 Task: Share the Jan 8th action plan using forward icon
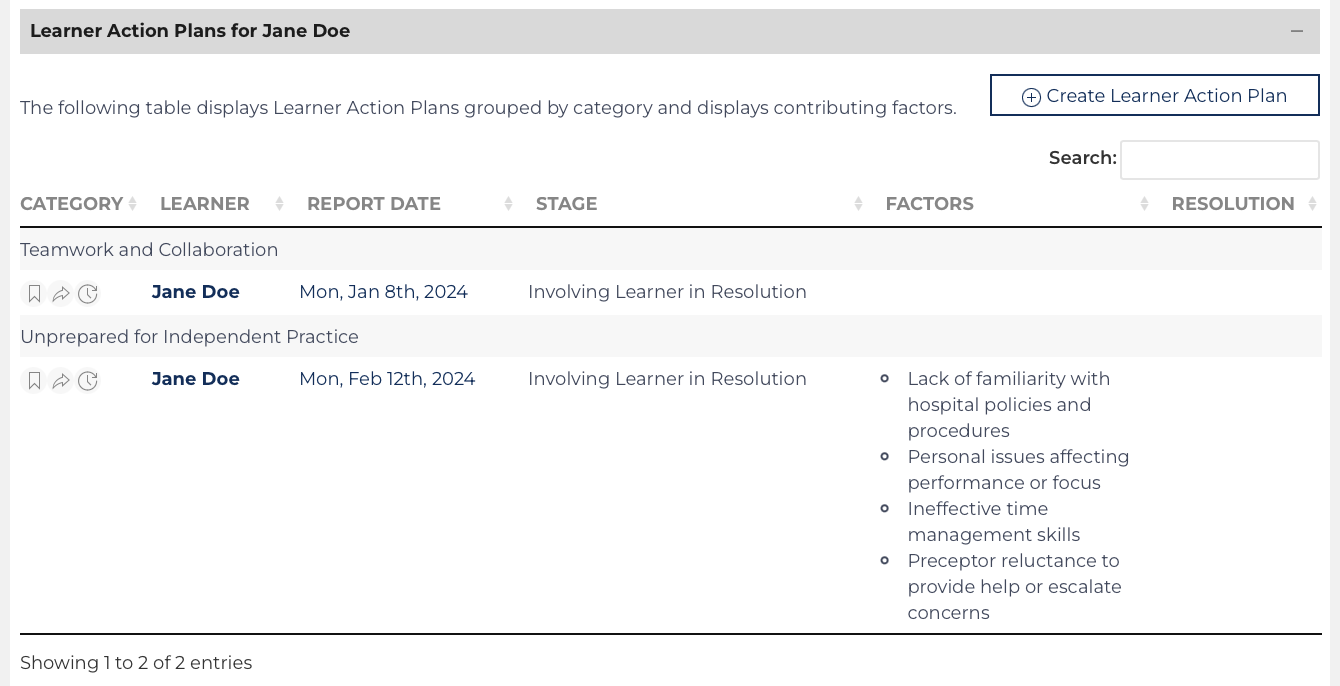60,293
